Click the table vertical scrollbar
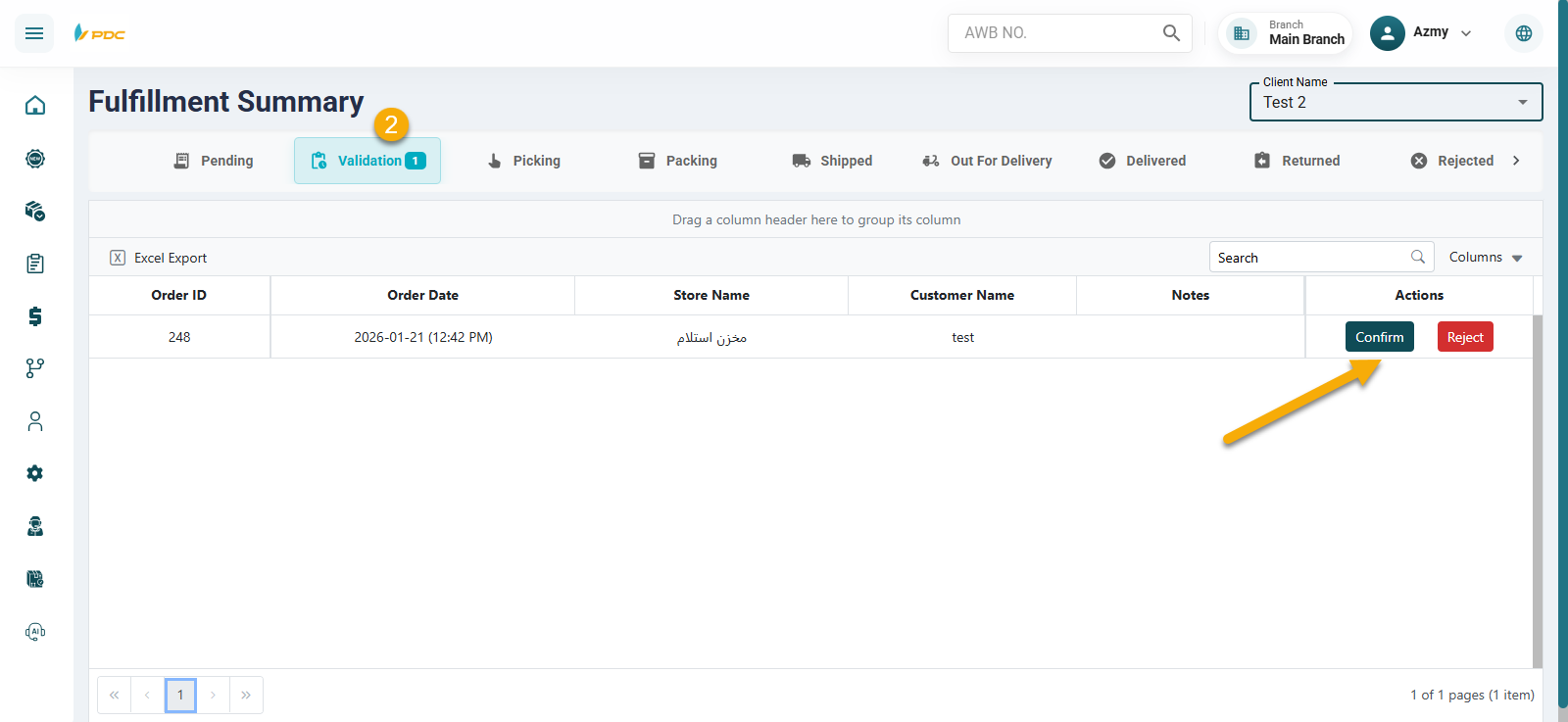The width and height of the screenshot is (1568, 722). [x=1538, y=490]
